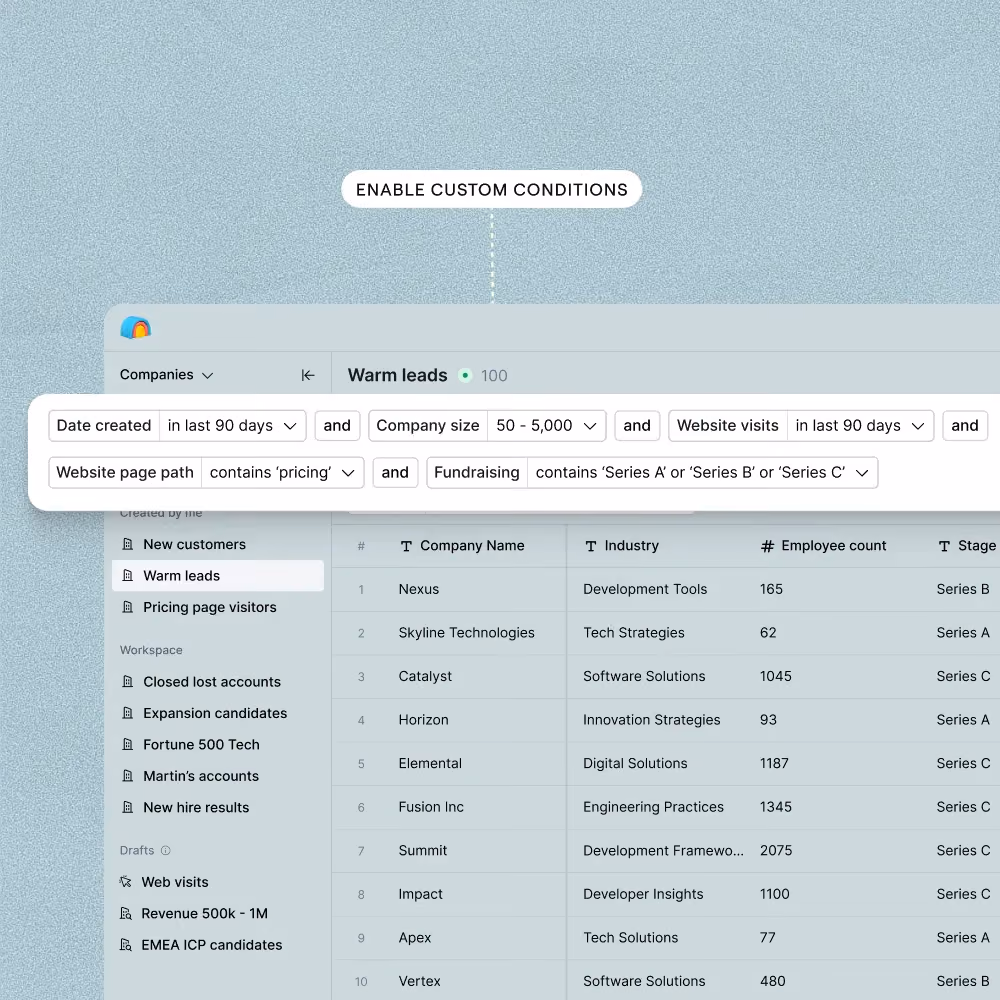
Task: Click the 'Impact' company cell
Action: click(x=420, y=893)
